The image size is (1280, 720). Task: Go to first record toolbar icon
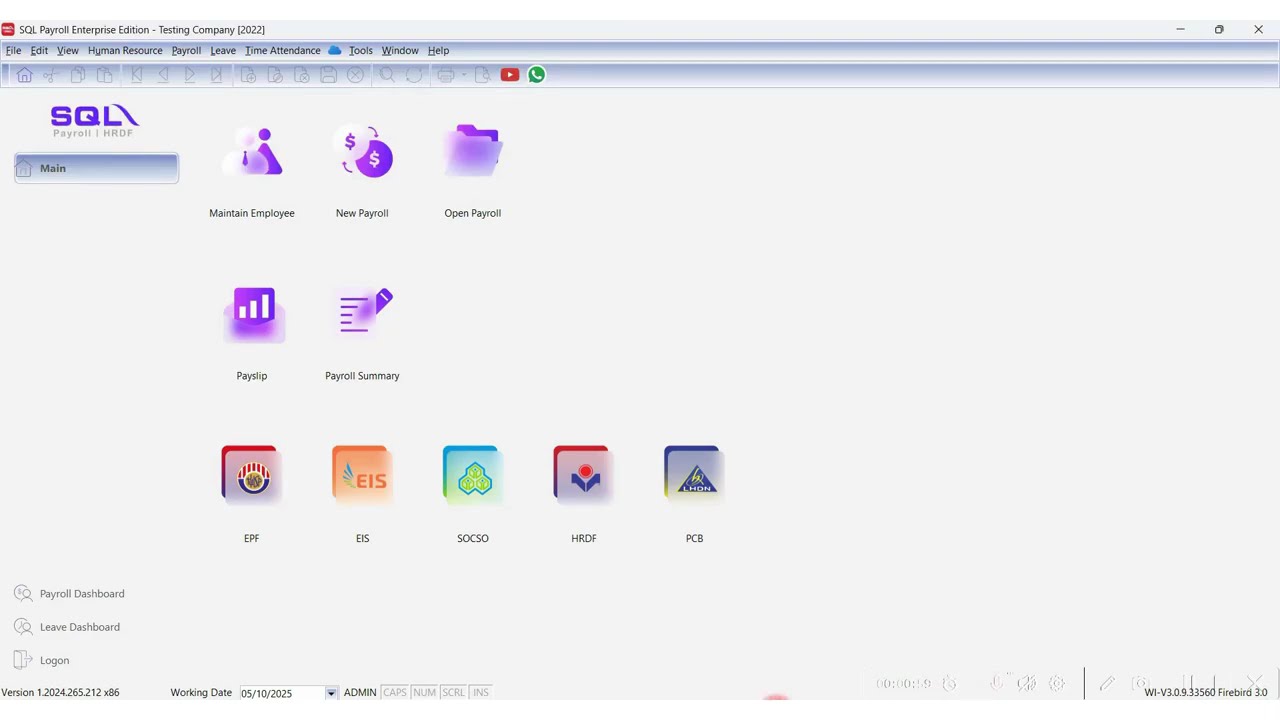tap(137, 75)
